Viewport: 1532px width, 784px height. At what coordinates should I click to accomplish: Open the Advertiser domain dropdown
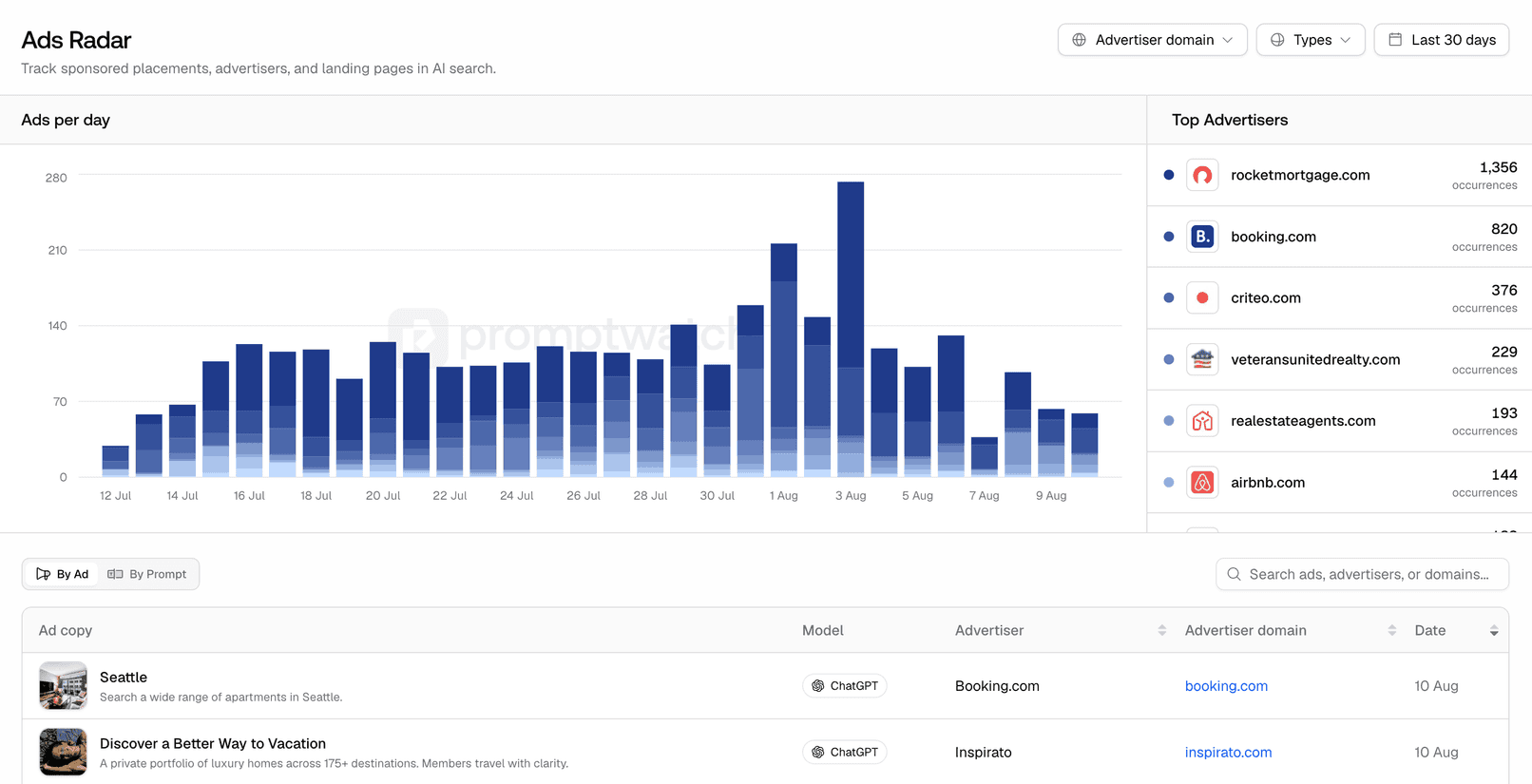point(1152,40)
